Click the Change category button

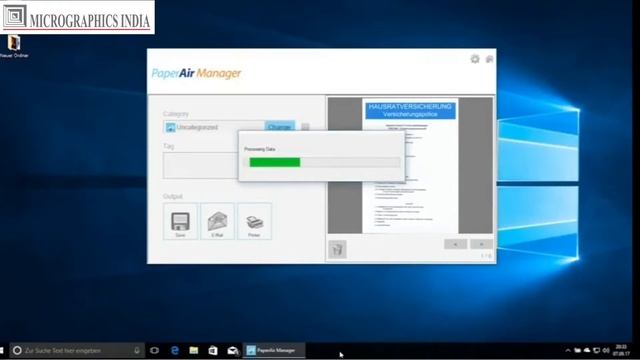point(280,127)
